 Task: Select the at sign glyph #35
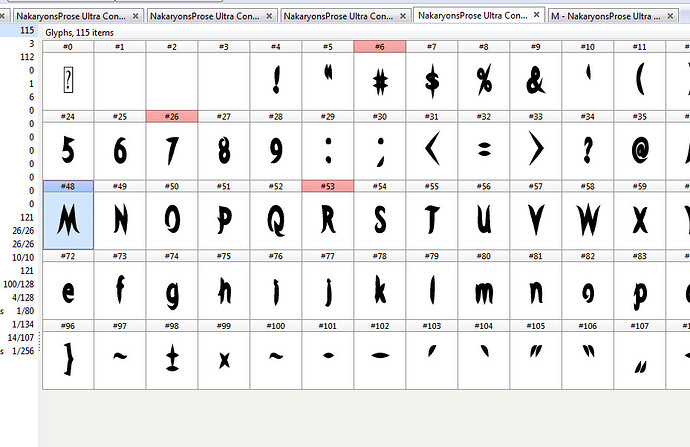[x=639, y=151]
